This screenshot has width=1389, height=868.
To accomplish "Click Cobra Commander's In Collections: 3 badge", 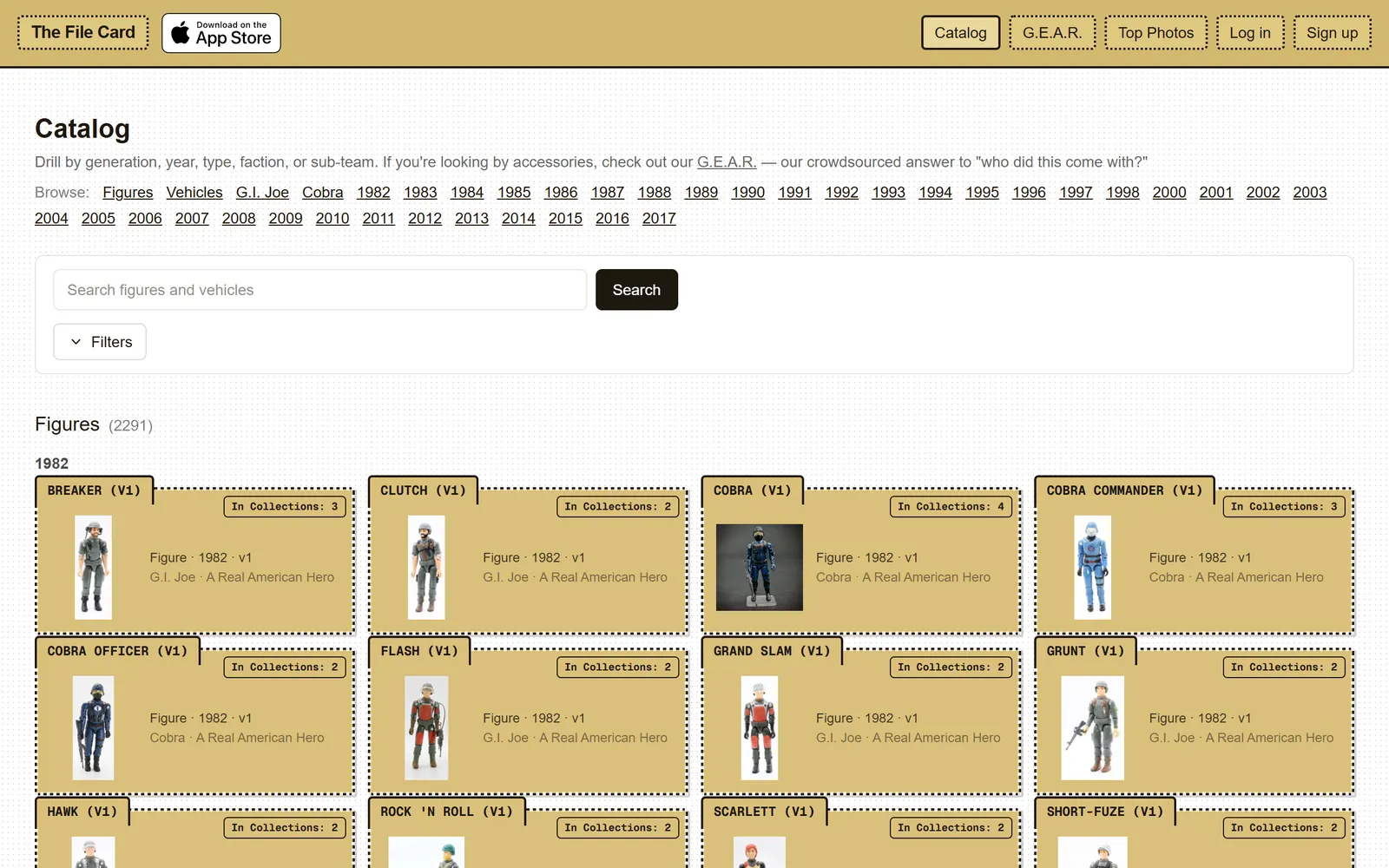I will 1284,507.
